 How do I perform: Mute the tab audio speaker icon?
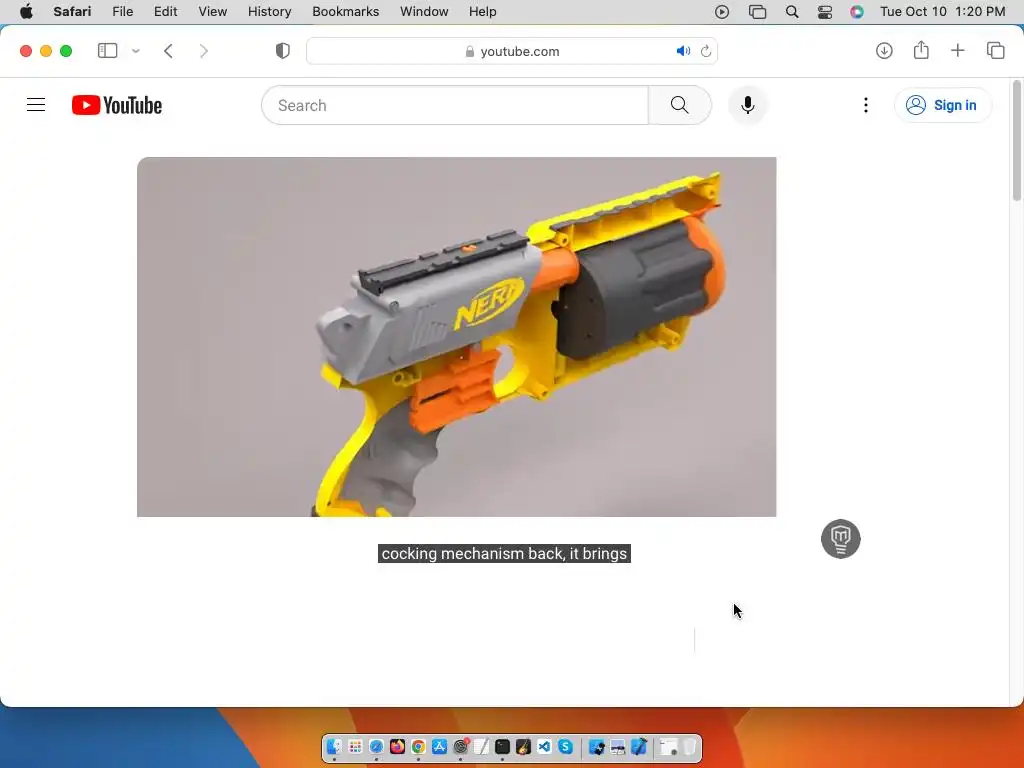[x=683, y=51]
